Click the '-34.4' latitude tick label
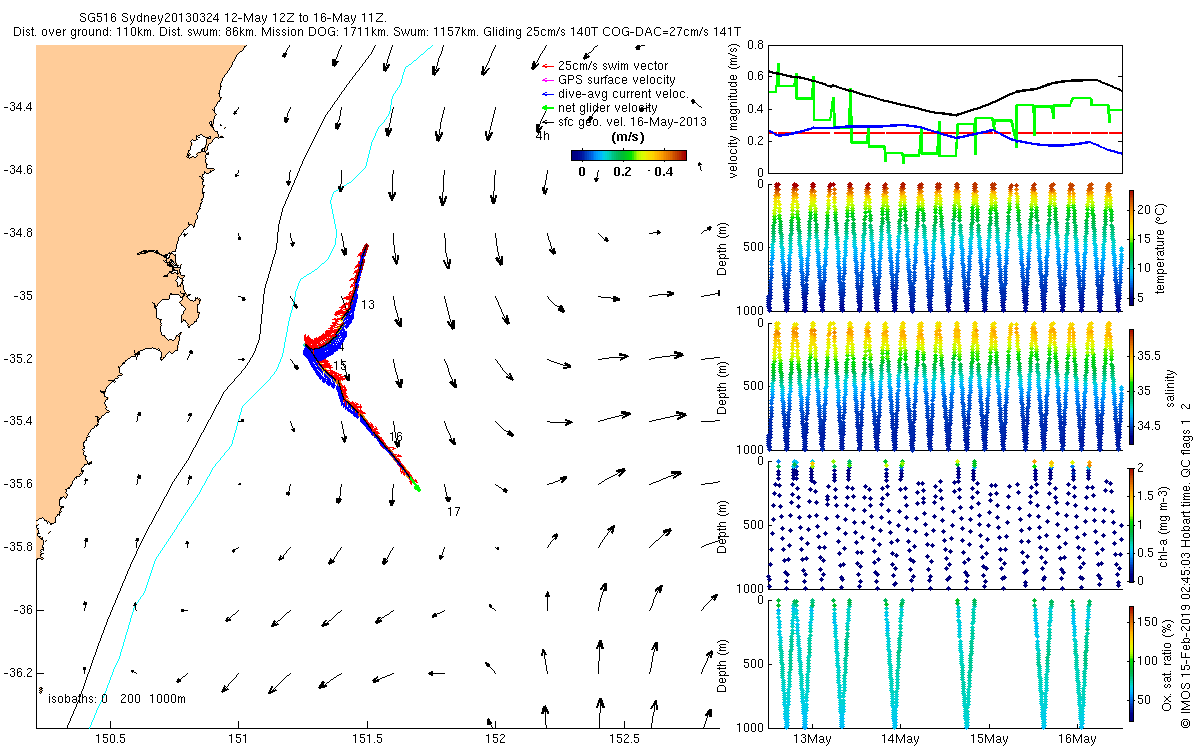The width and height of the screenshot is (1200, 750). click(18, 107)
